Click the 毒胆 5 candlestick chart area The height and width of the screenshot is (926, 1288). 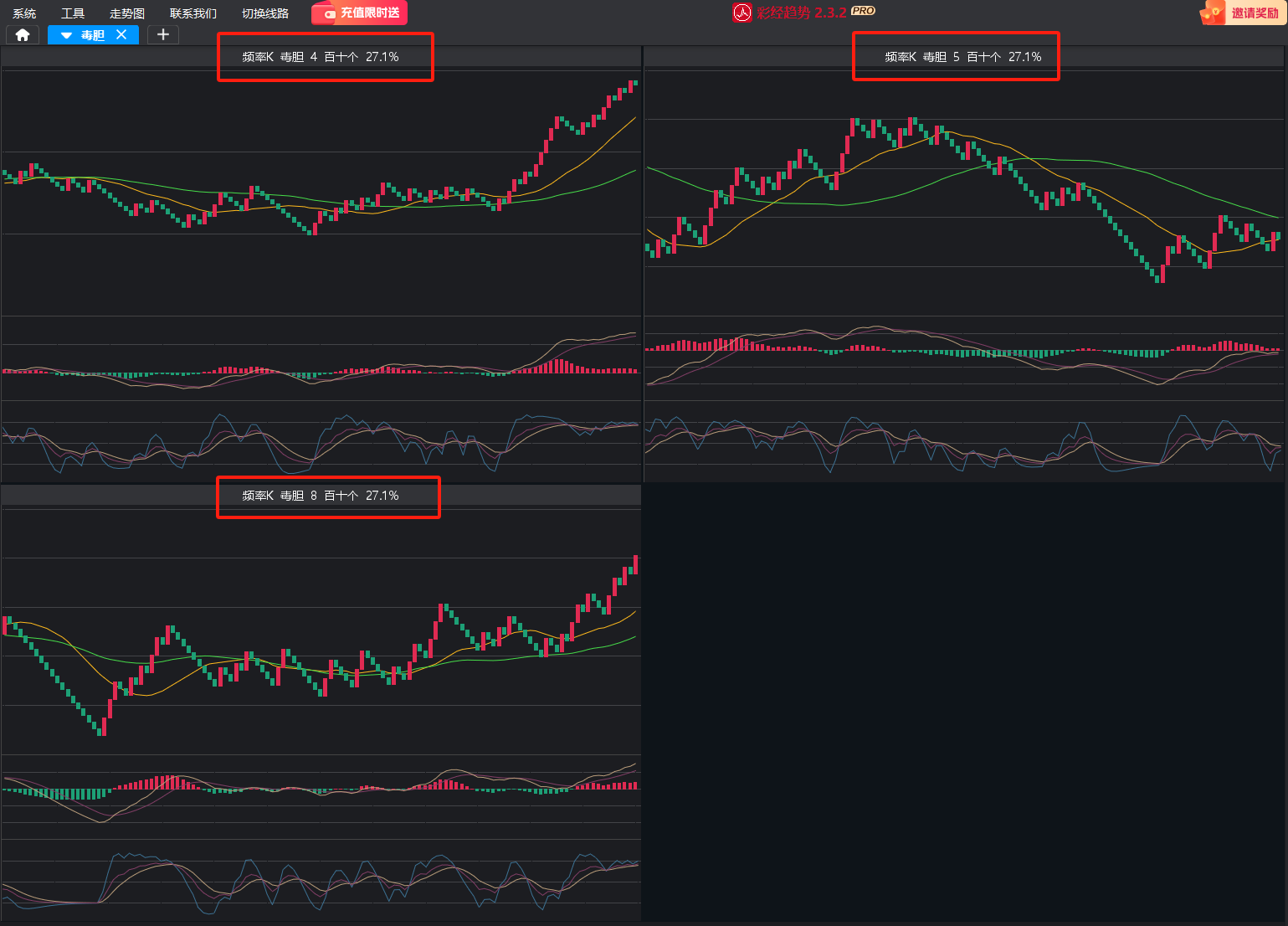(963, 191)
